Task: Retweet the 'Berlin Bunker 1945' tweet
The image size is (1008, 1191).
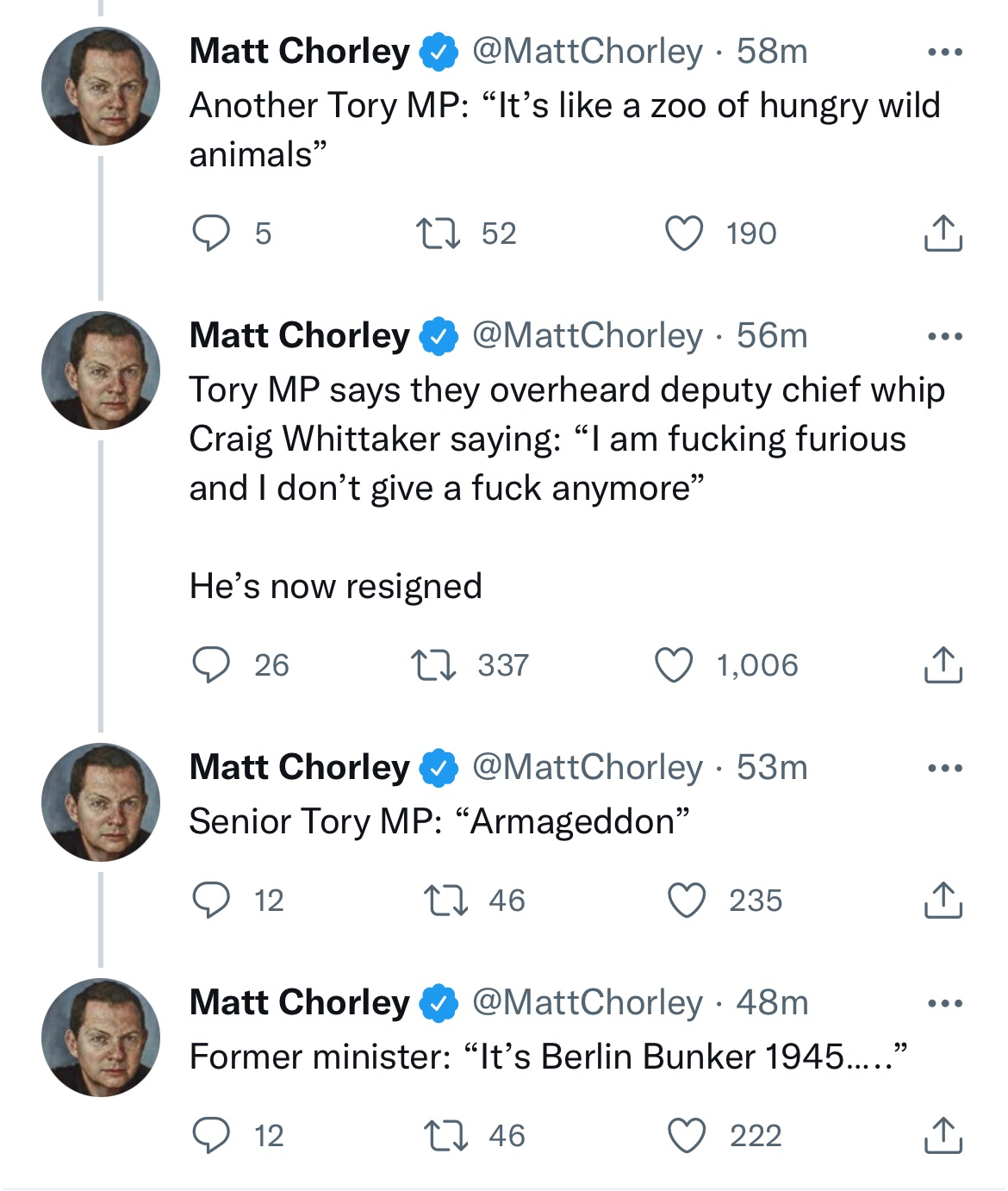Action: (446, 1136)
